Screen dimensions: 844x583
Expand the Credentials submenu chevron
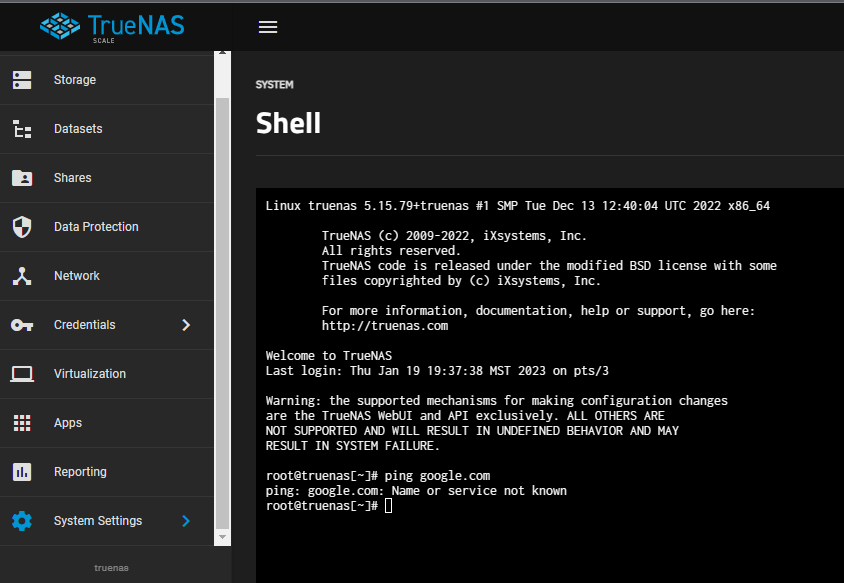click(186, 325)
